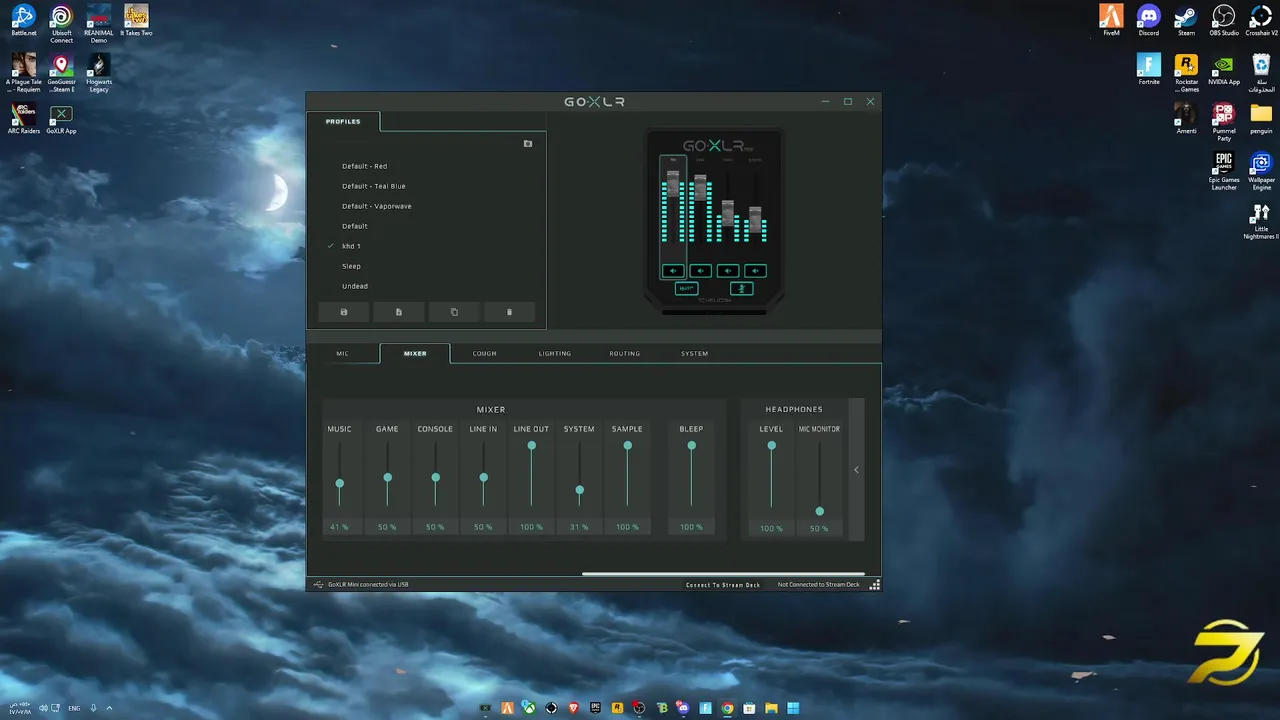1280x720 pixels.
Task: Click the USB connection icon in the status bar
Action: coord(318,584)
